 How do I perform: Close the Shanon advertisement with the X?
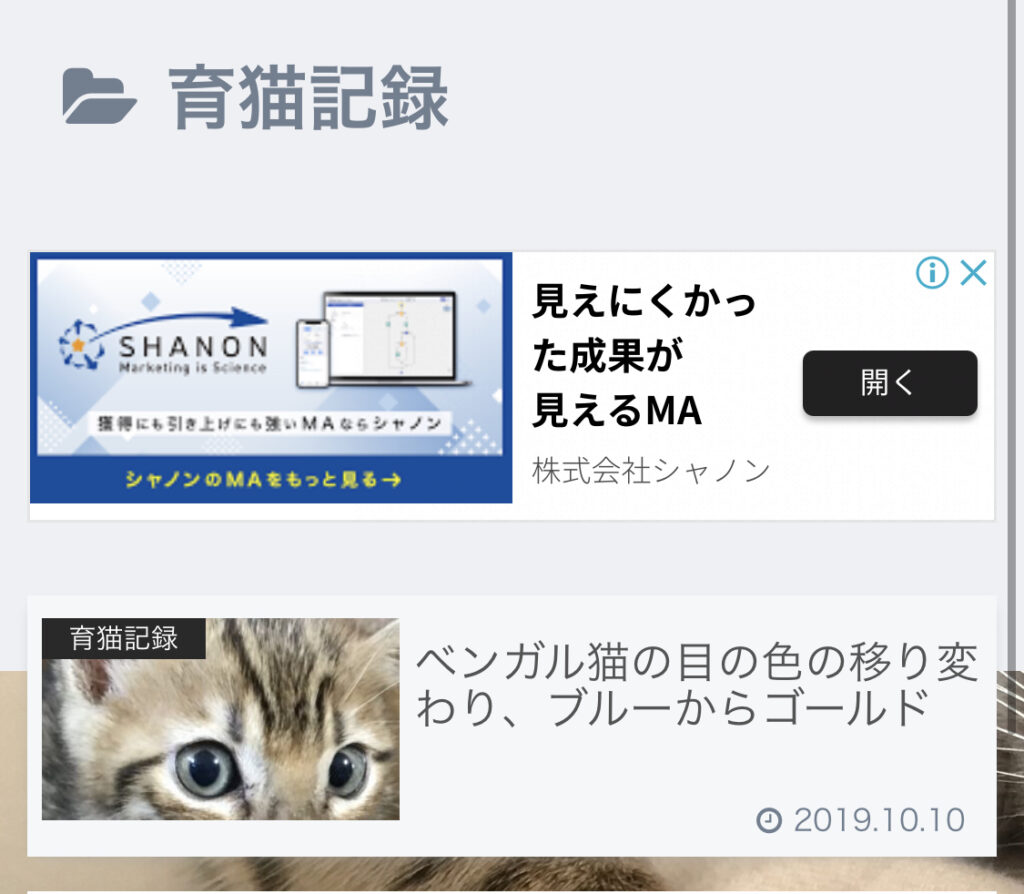[x=973, y=272]
